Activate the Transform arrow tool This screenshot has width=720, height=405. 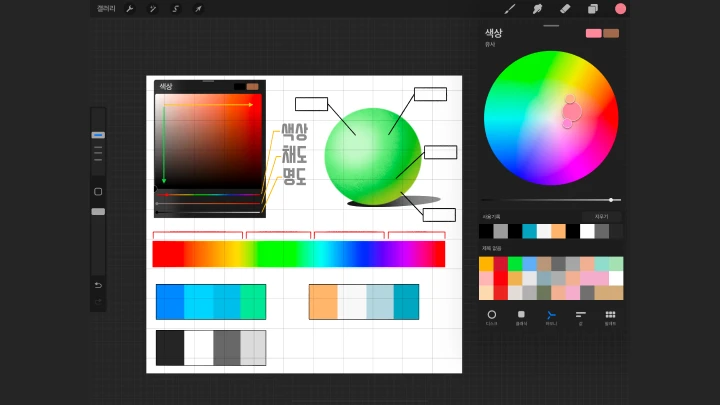(198, 9)
